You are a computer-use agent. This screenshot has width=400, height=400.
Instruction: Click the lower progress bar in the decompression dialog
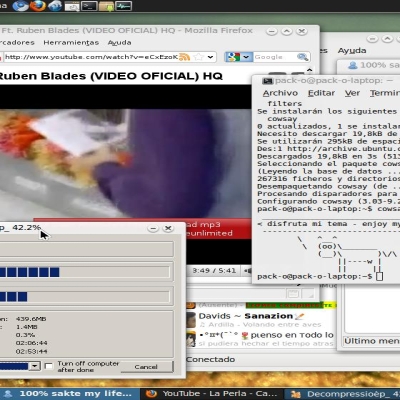85,297
